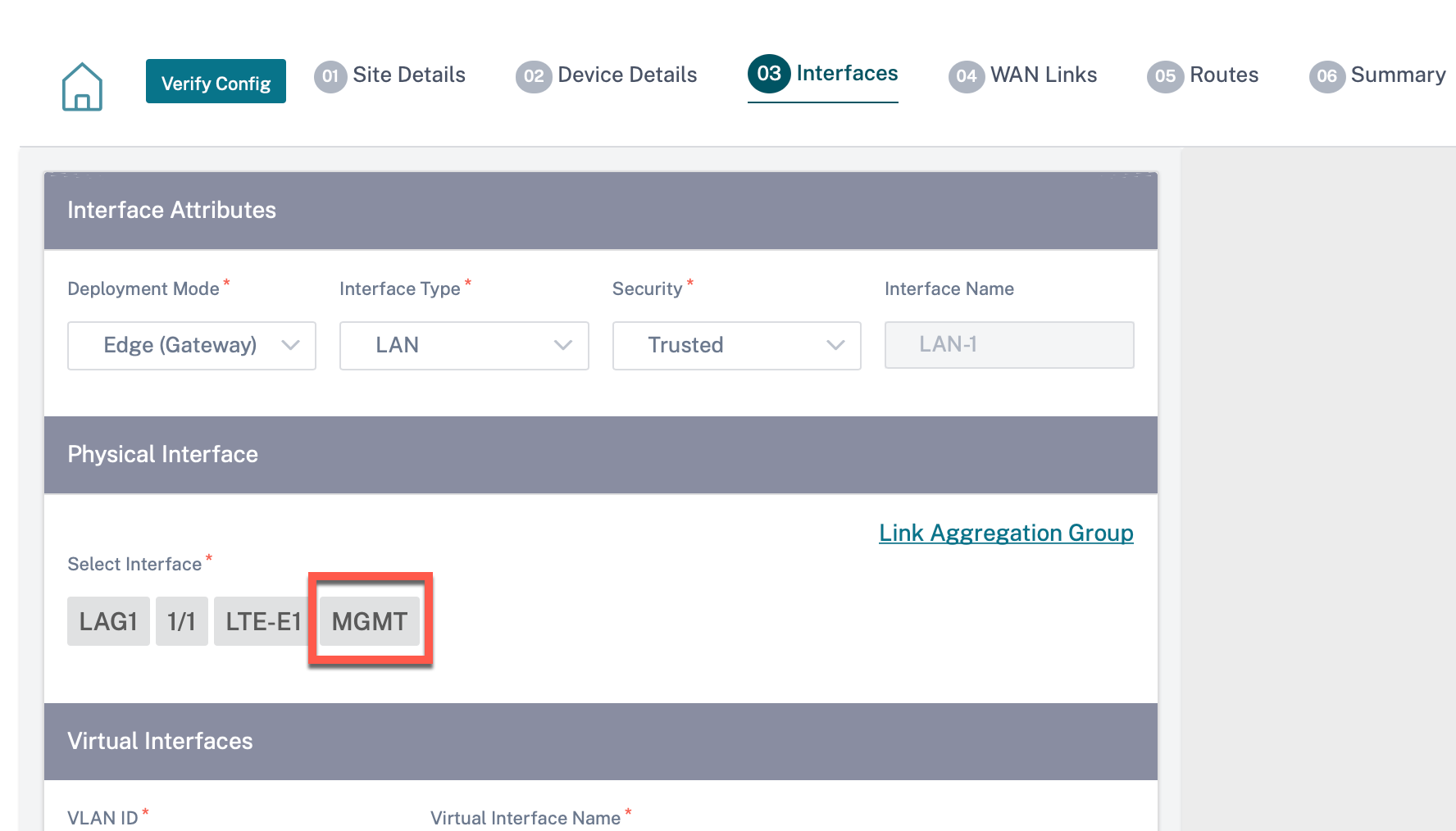Click the home icon
This screenshot has height=831, width=1456.
click(82, 86)
